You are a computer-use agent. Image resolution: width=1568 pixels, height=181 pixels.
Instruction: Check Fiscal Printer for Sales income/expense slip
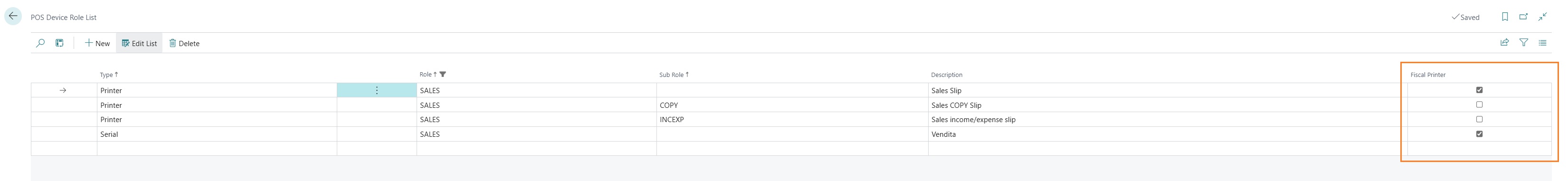(1479, 119)
